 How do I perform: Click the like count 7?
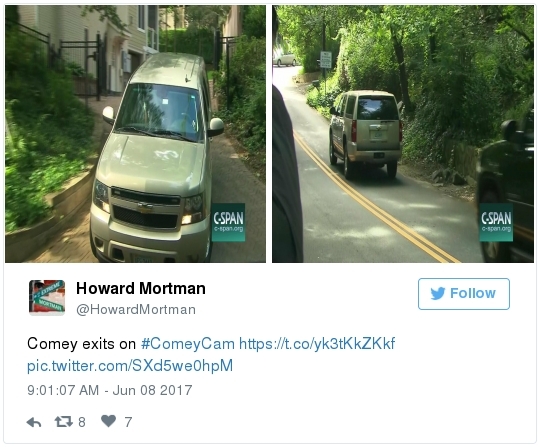click(128, 422)
